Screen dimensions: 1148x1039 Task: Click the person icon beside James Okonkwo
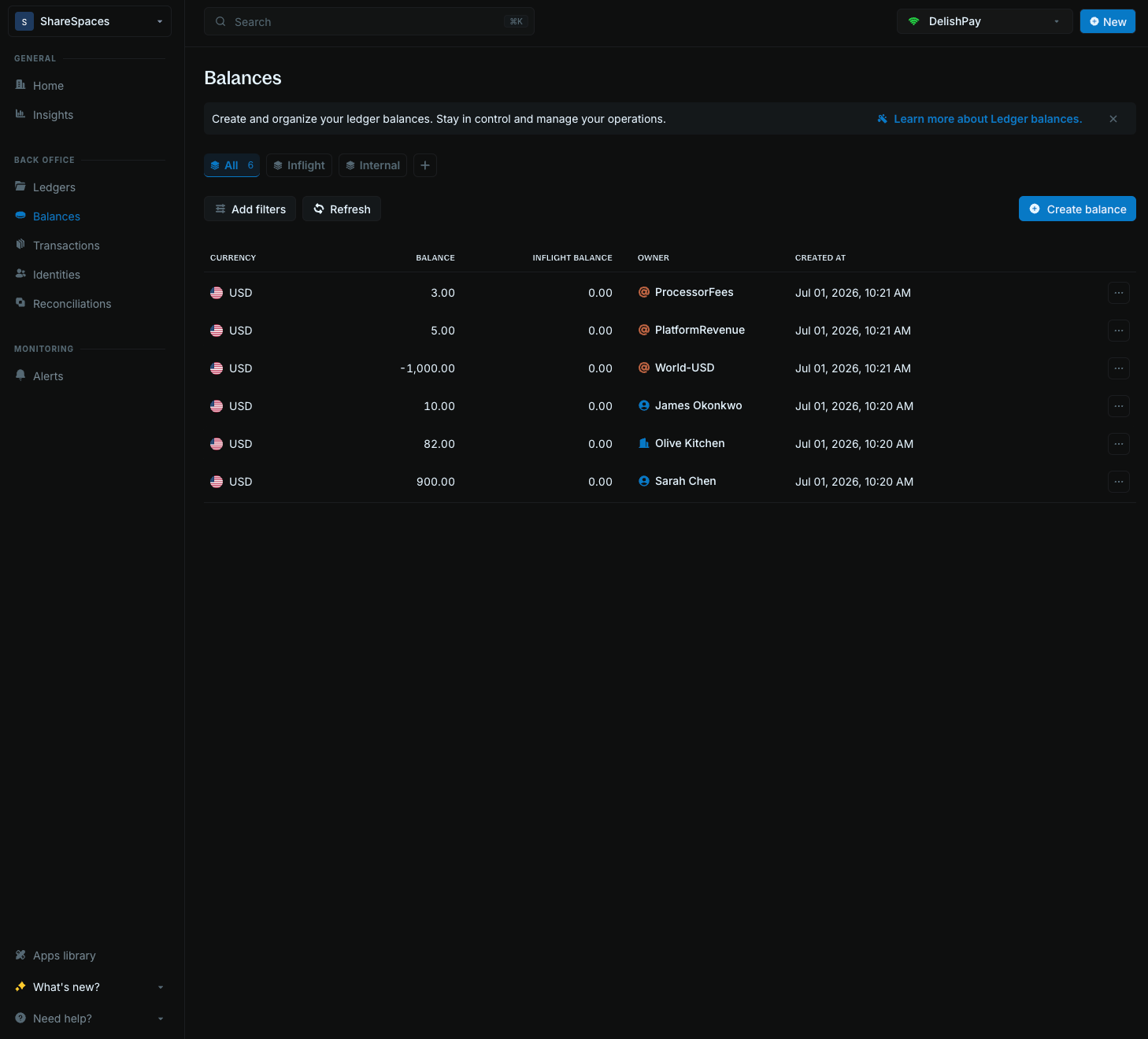point(644,405)
